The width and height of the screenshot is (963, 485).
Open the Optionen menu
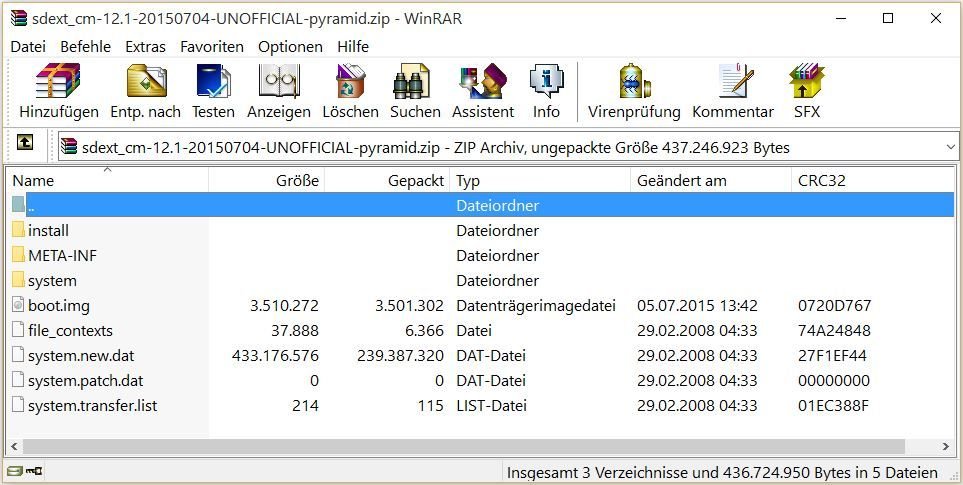(290, 47)
